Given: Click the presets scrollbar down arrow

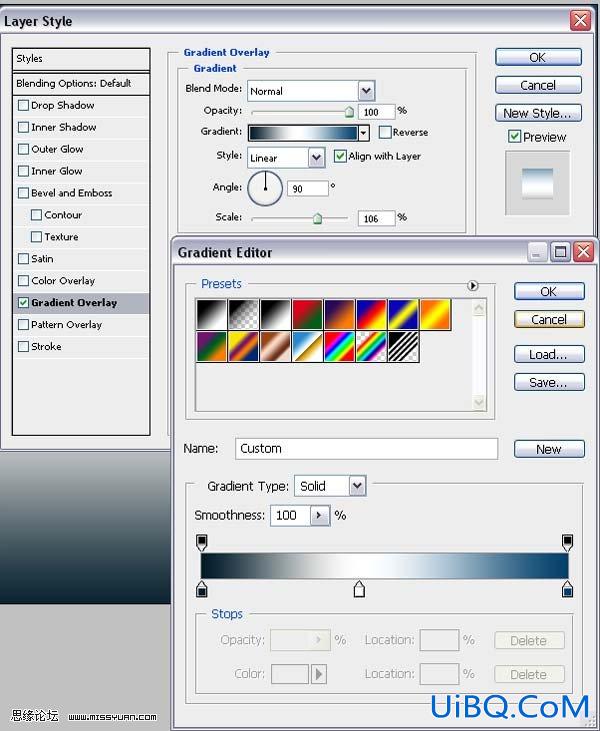Looking at the screenshot, I should [479, 402].
